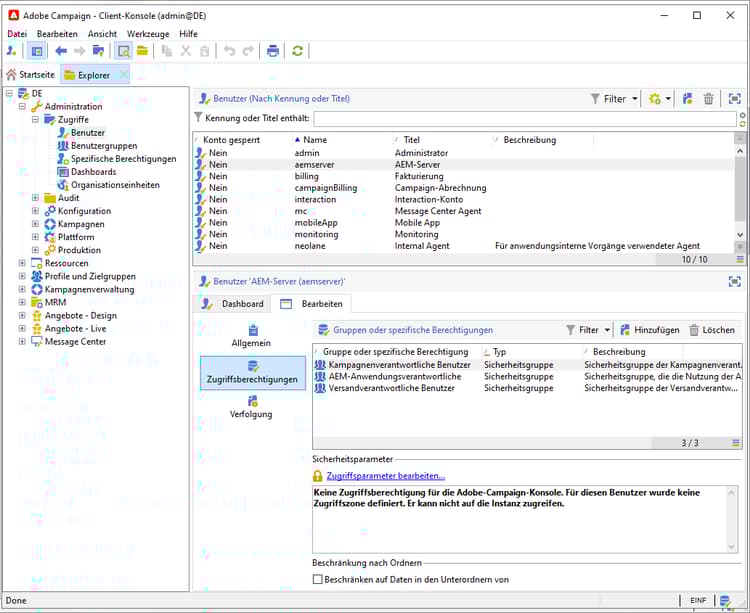This screenshot has width=750, height=613.
Task: Collapse the Zugriffe tree node
Action: (36, 119)
